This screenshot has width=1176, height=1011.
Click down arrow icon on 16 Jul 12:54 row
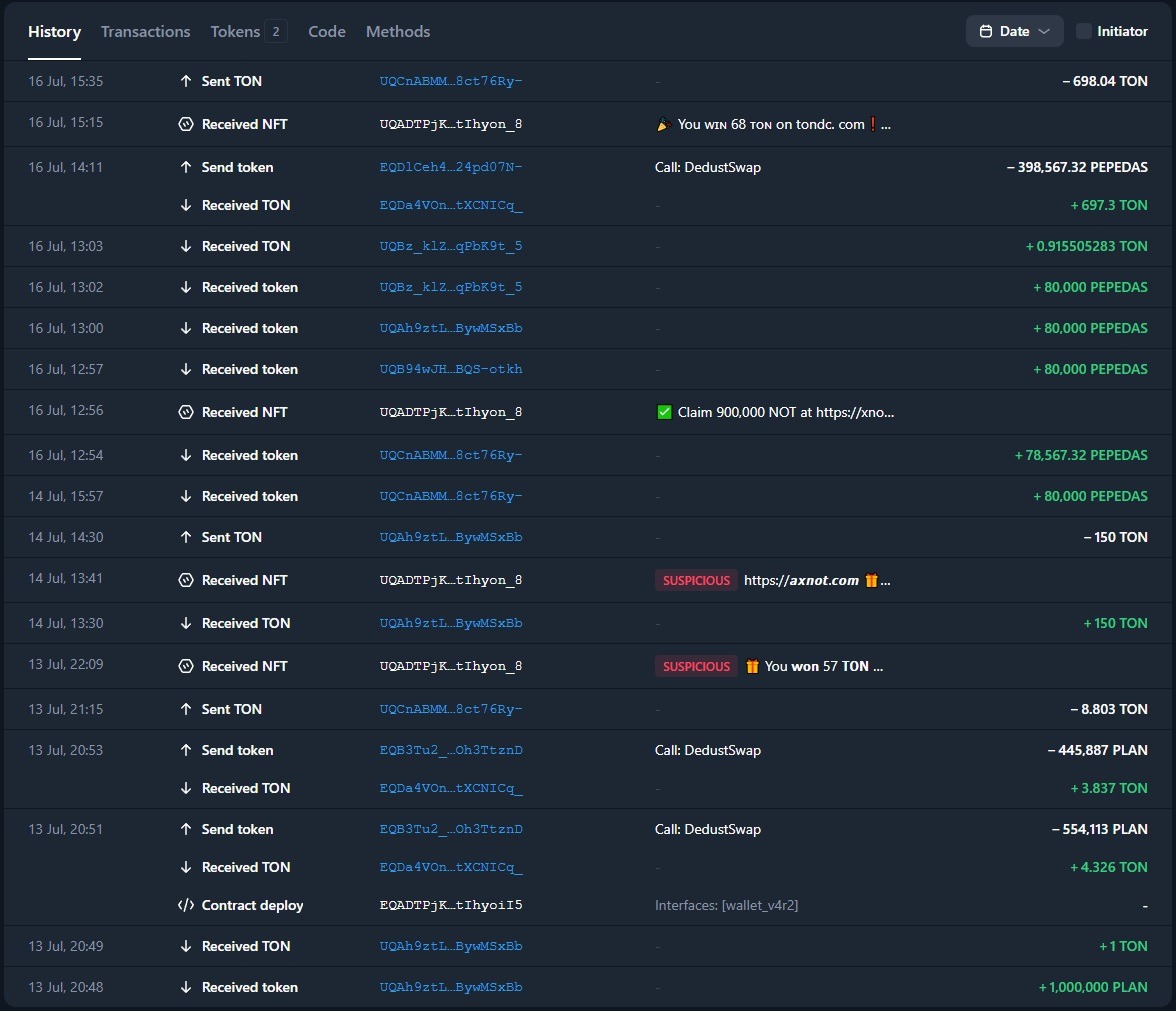click(x=186, y=455)
